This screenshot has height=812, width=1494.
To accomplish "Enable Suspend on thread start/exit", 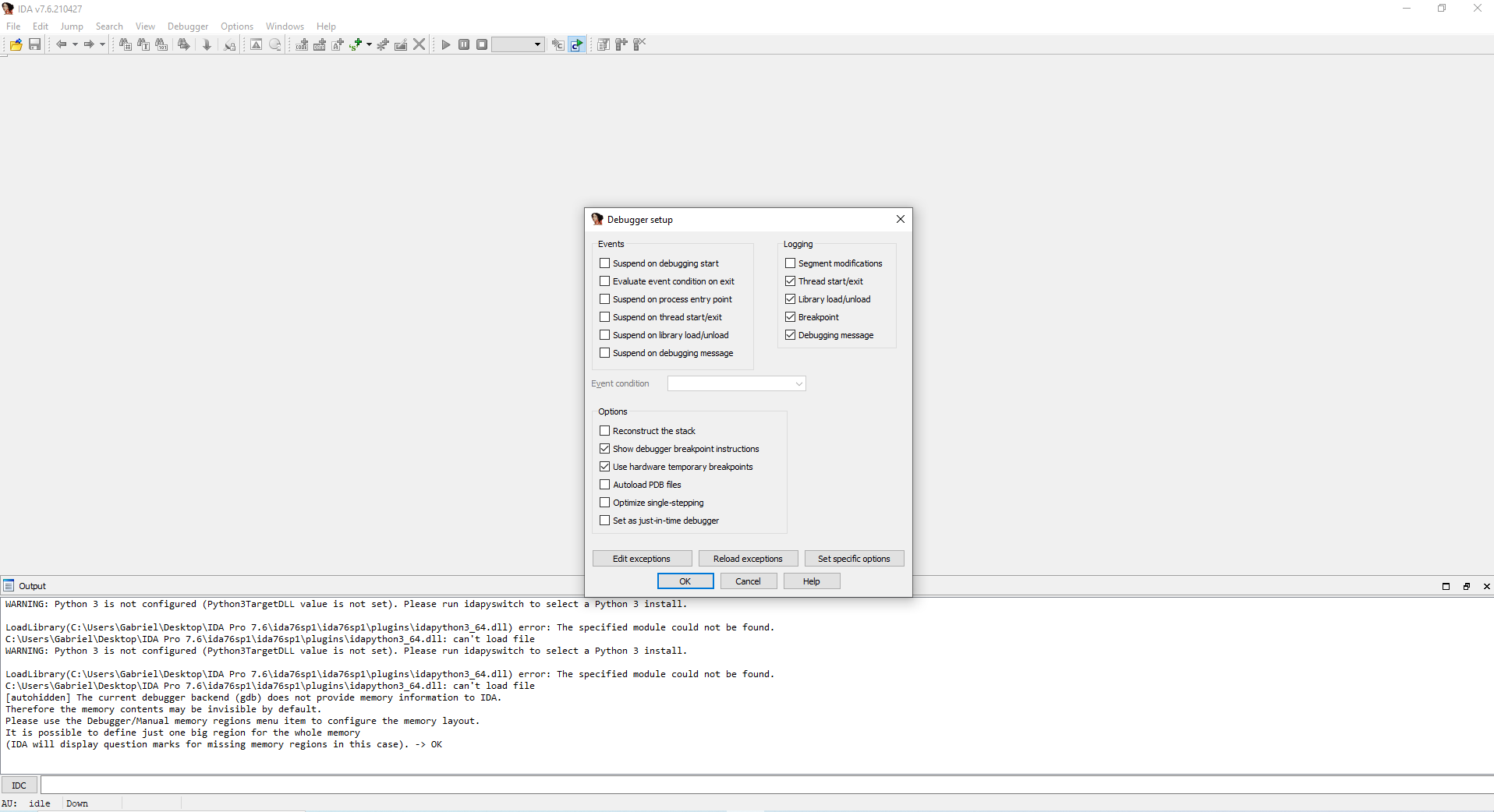I will [x=604, y=317].
